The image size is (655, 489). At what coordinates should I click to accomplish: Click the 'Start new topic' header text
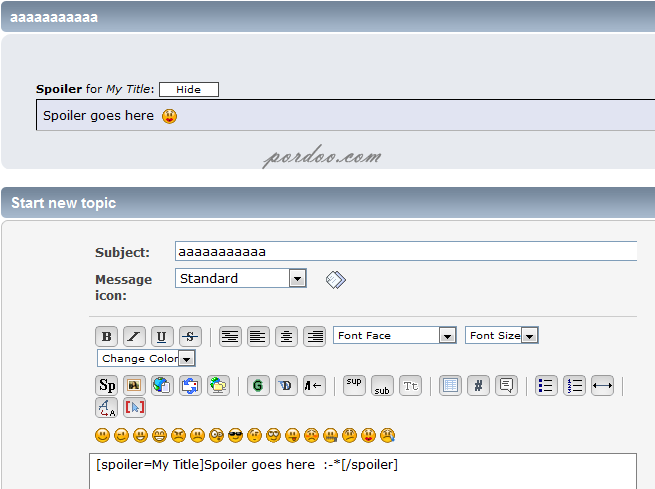pyautogui.click(x=63, y=203)
